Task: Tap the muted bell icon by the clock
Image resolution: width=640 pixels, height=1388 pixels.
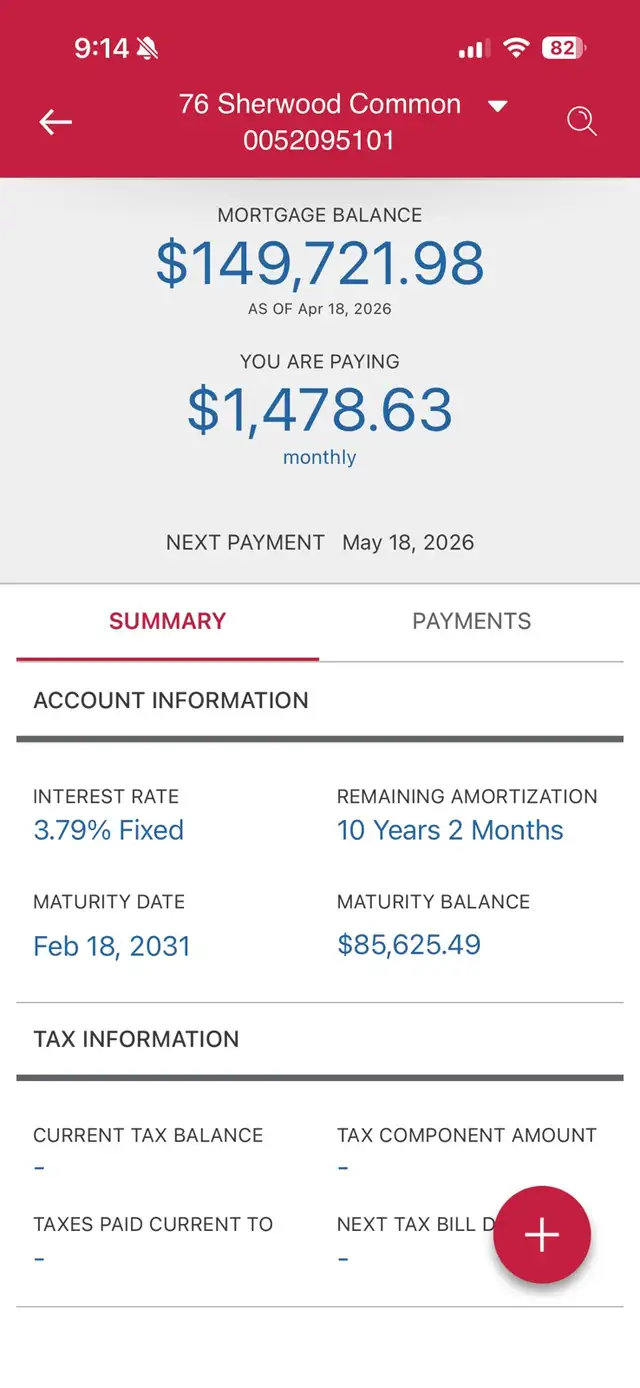Action: 148,48
